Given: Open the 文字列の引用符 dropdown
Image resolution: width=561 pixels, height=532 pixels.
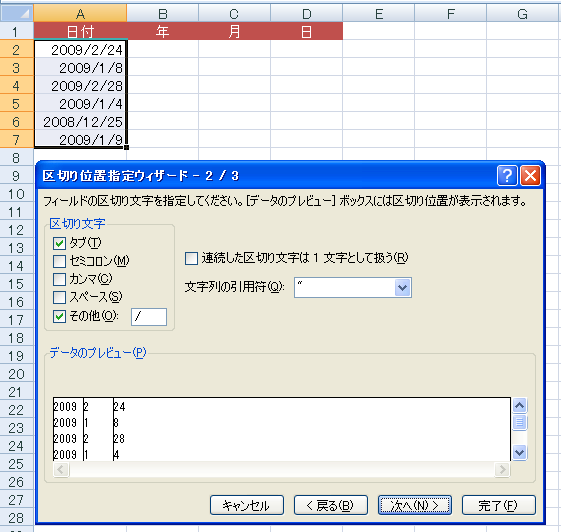Looking at the screenshot, I should click(403, 287).
